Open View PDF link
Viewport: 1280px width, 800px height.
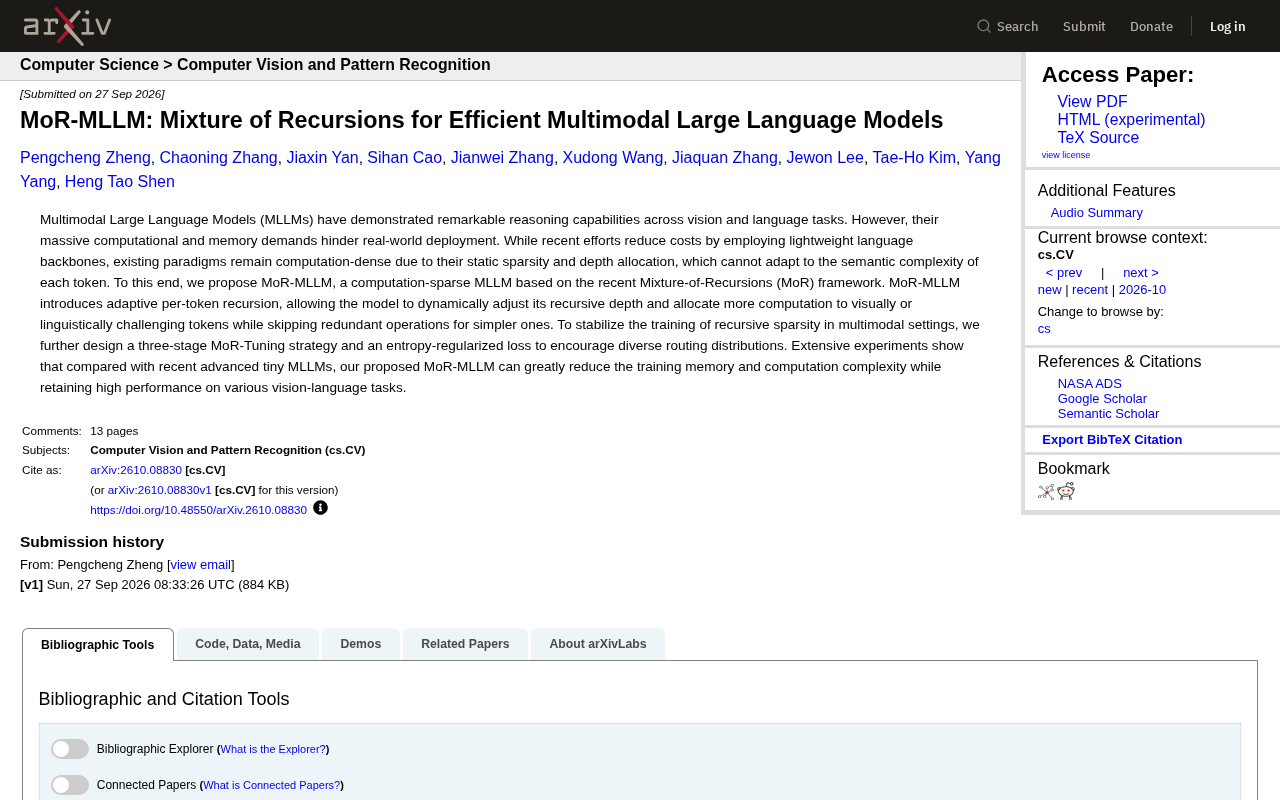[1092, 102]
